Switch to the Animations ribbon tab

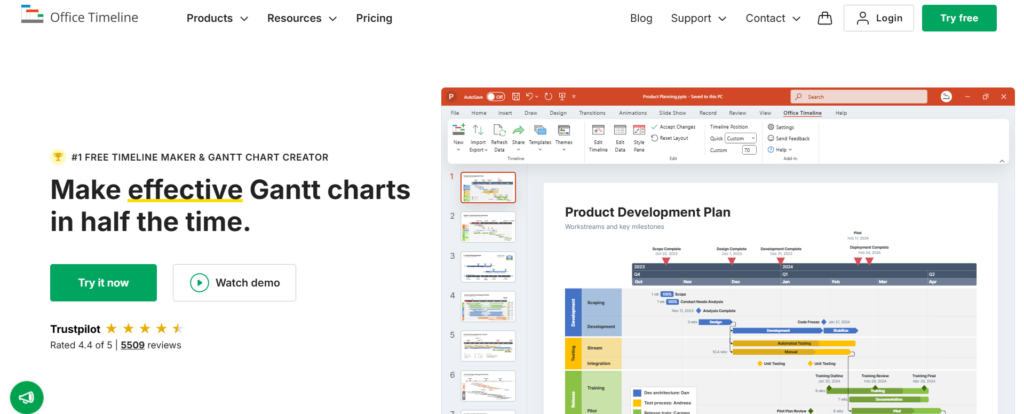(x=632, y=113)
